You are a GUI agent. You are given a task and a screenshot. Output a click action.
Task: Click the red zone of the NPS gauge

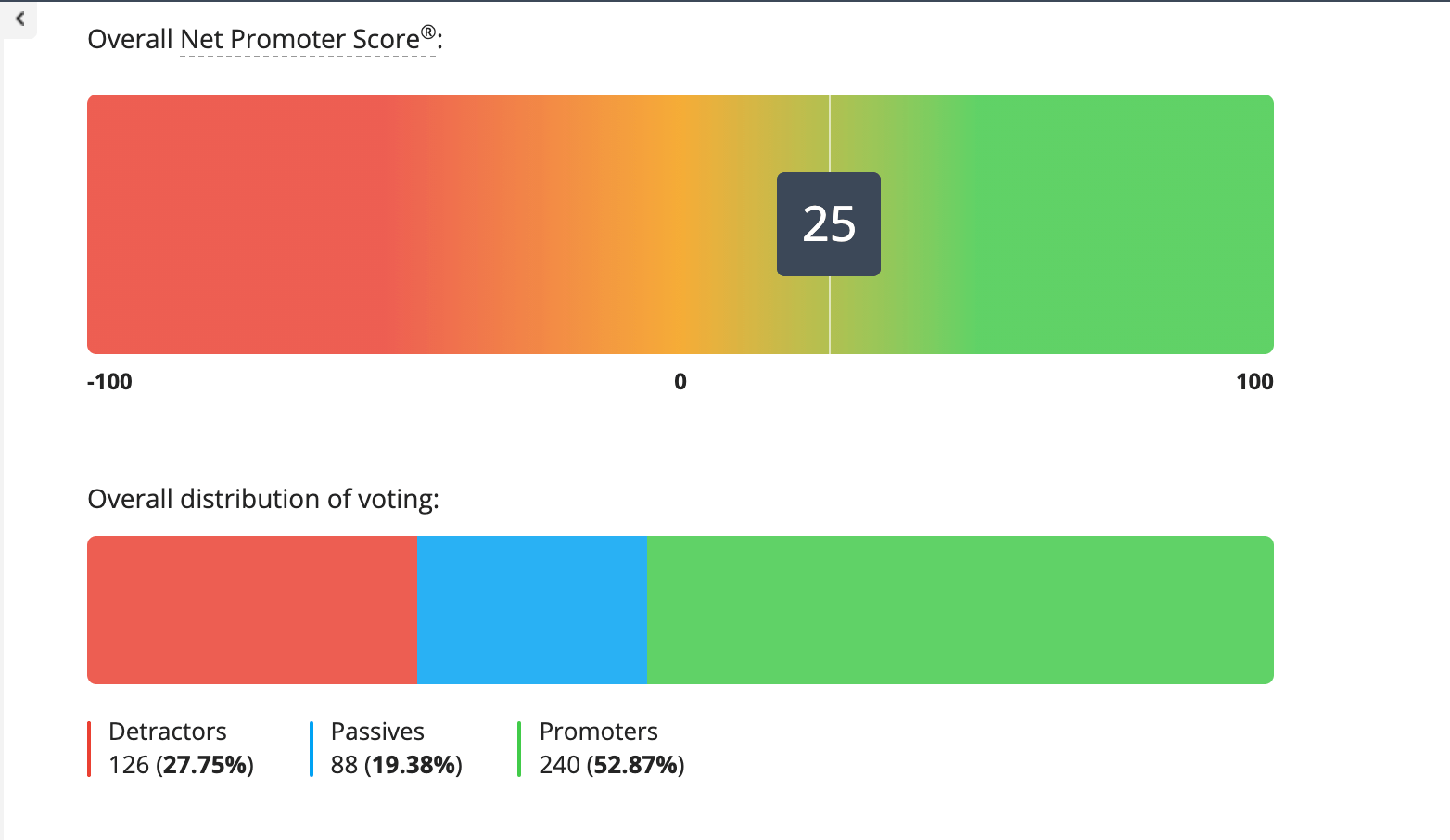tap(232, 224)
